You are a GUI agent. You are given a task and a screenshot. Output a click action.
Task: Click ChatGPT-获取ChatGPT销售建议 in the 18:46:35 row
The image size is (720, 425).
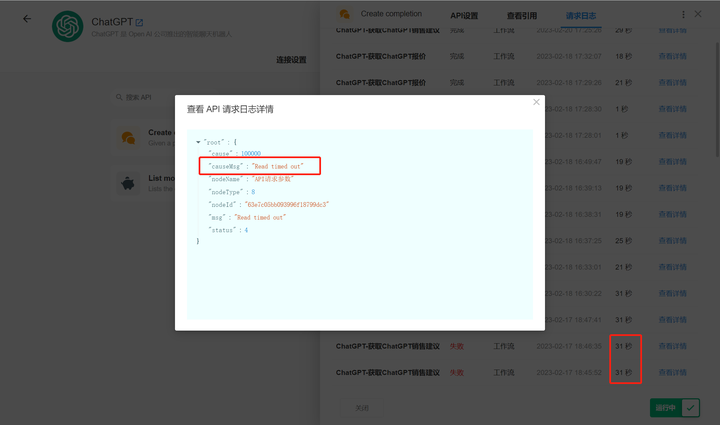(x=388, y=346)
